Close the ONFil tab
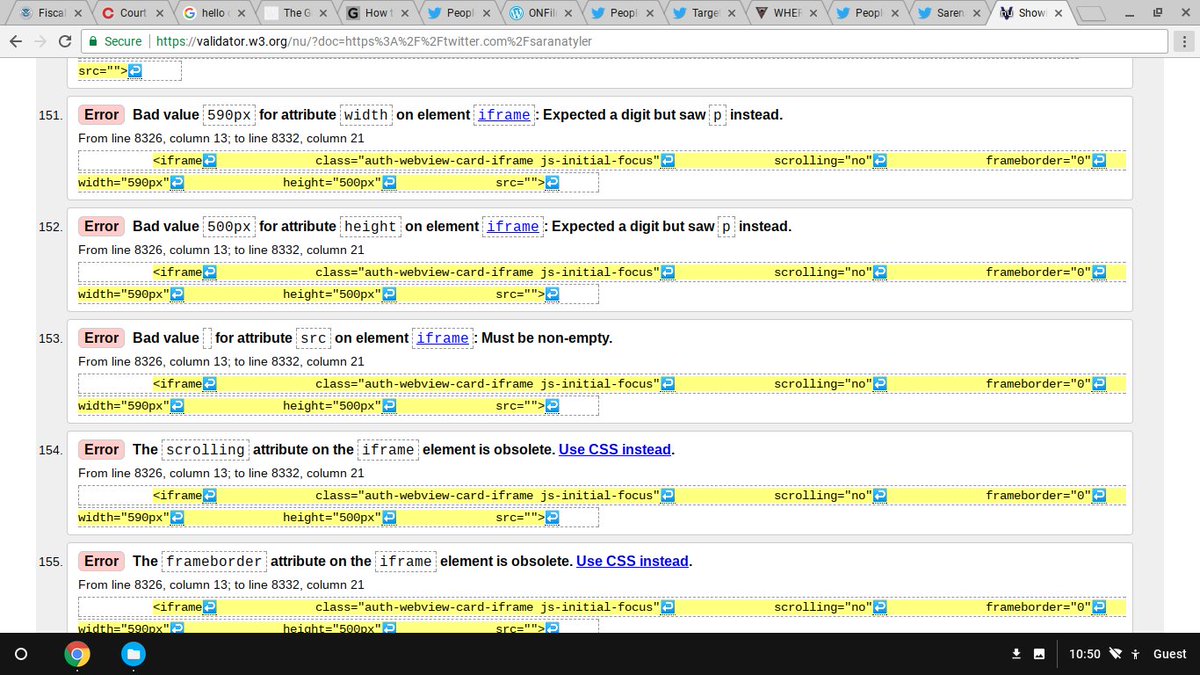 pyautogui.click(x=567, y=13)
